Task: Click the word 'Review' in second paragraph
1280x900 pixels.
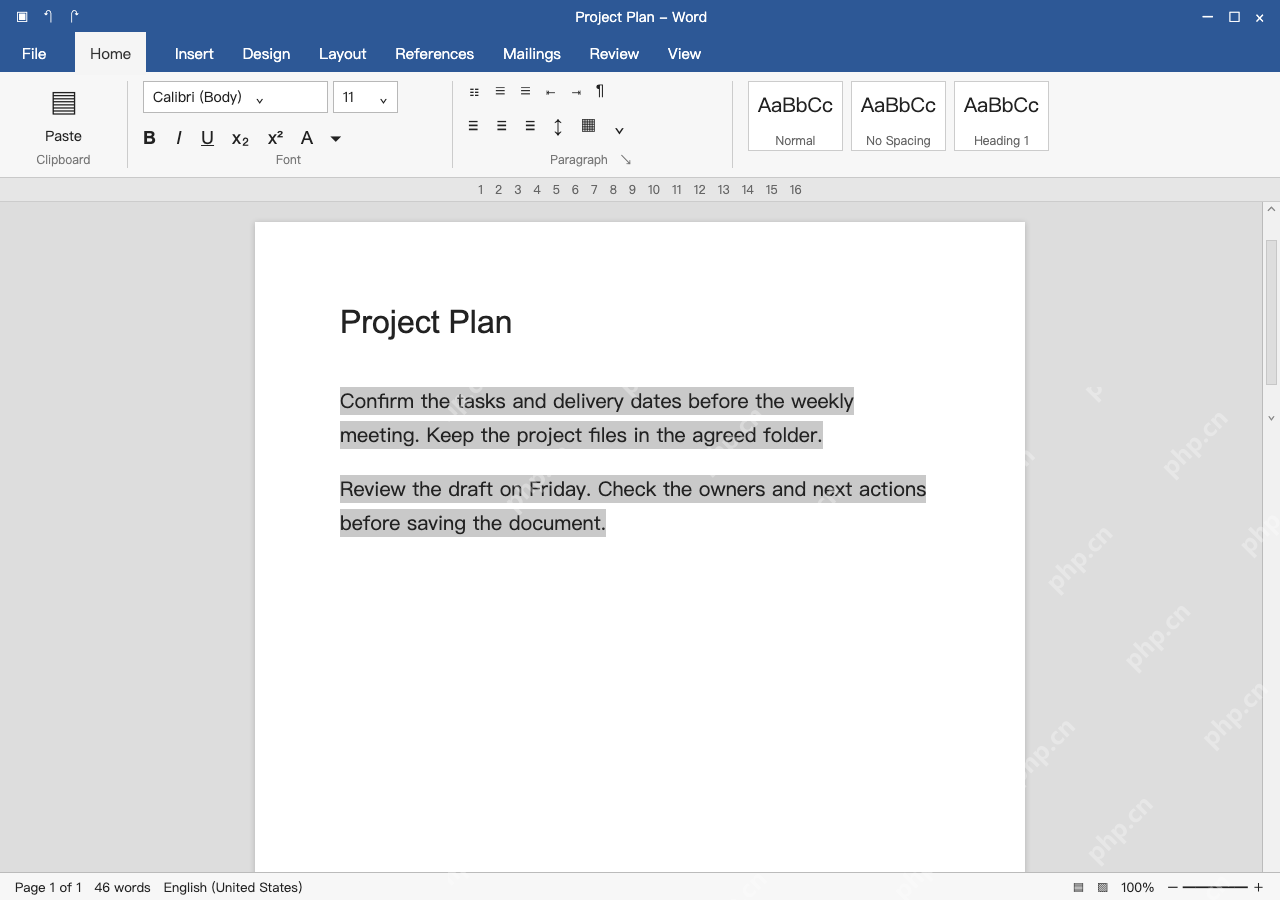Action: click(373, 490)
